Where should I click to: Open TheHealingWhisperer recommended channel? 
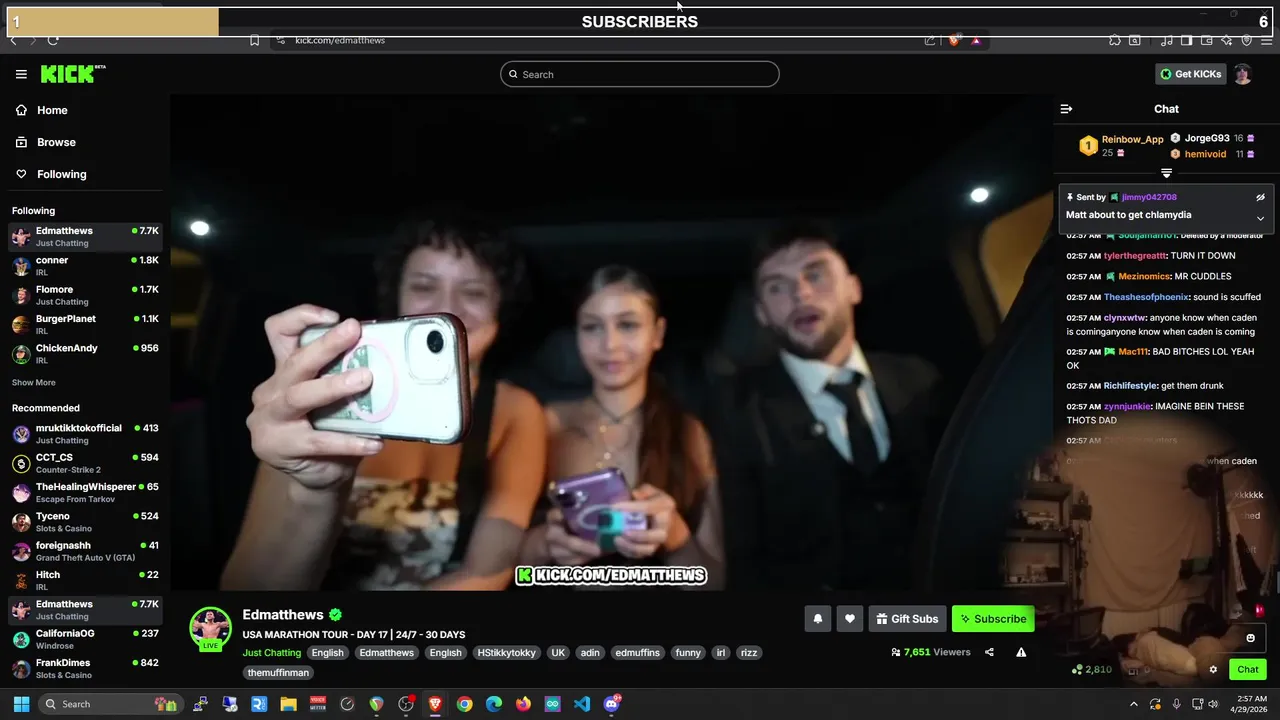85,492
